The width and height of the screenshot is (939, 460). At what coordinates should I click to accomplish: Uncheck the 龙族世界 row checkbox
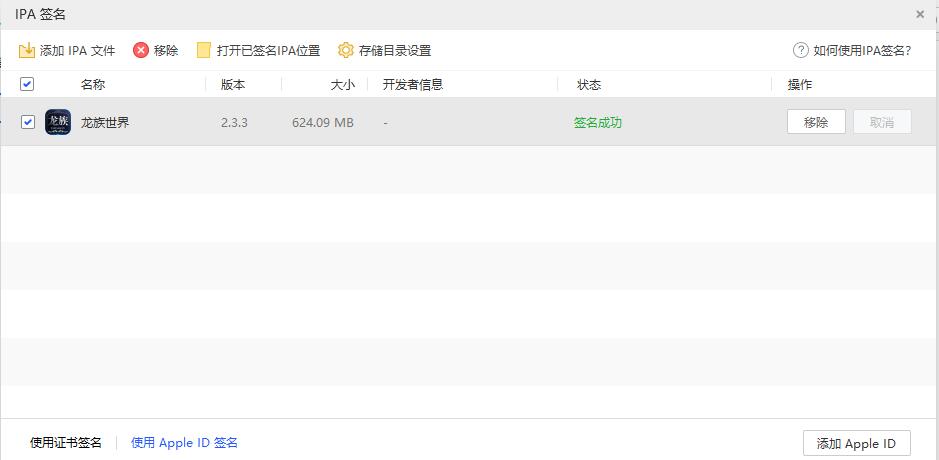(28, 122)
